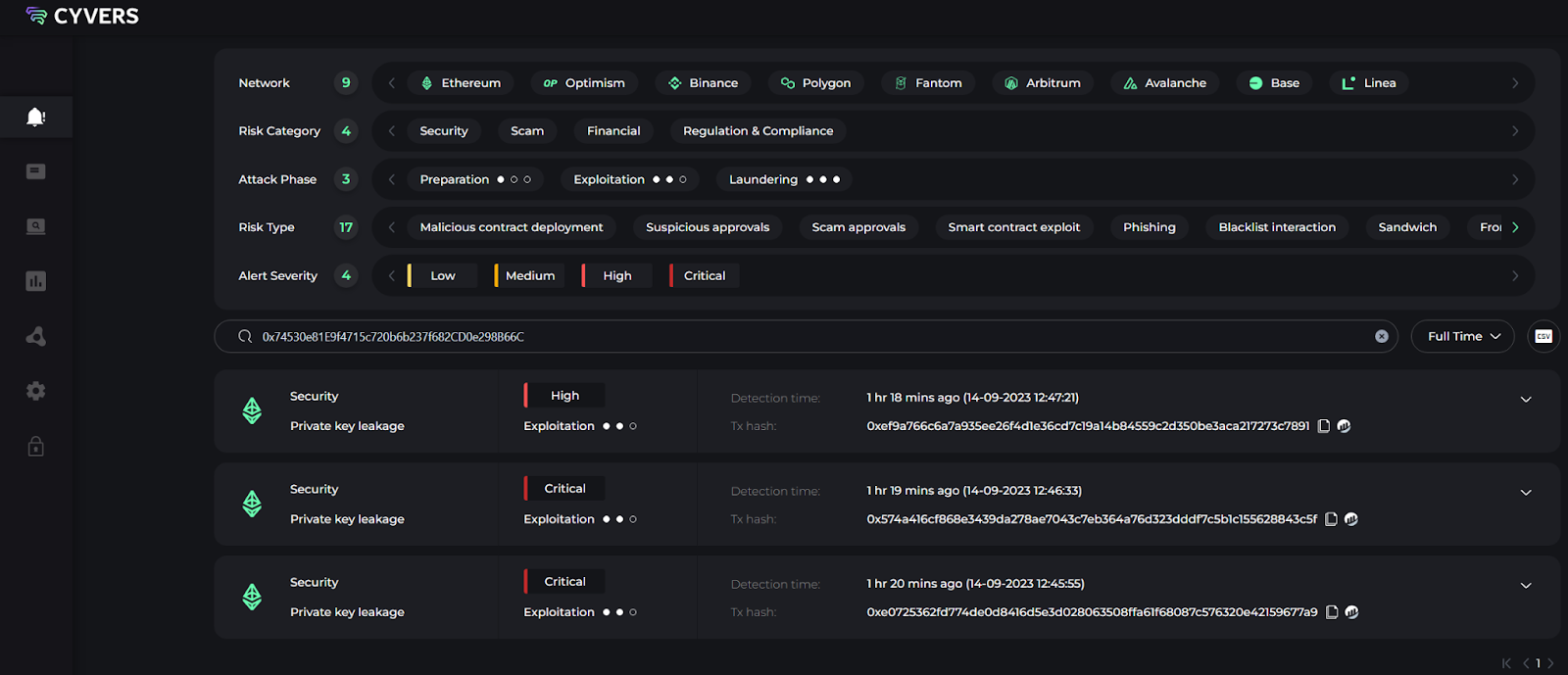Click the Cyvers logo

[83, 16]
